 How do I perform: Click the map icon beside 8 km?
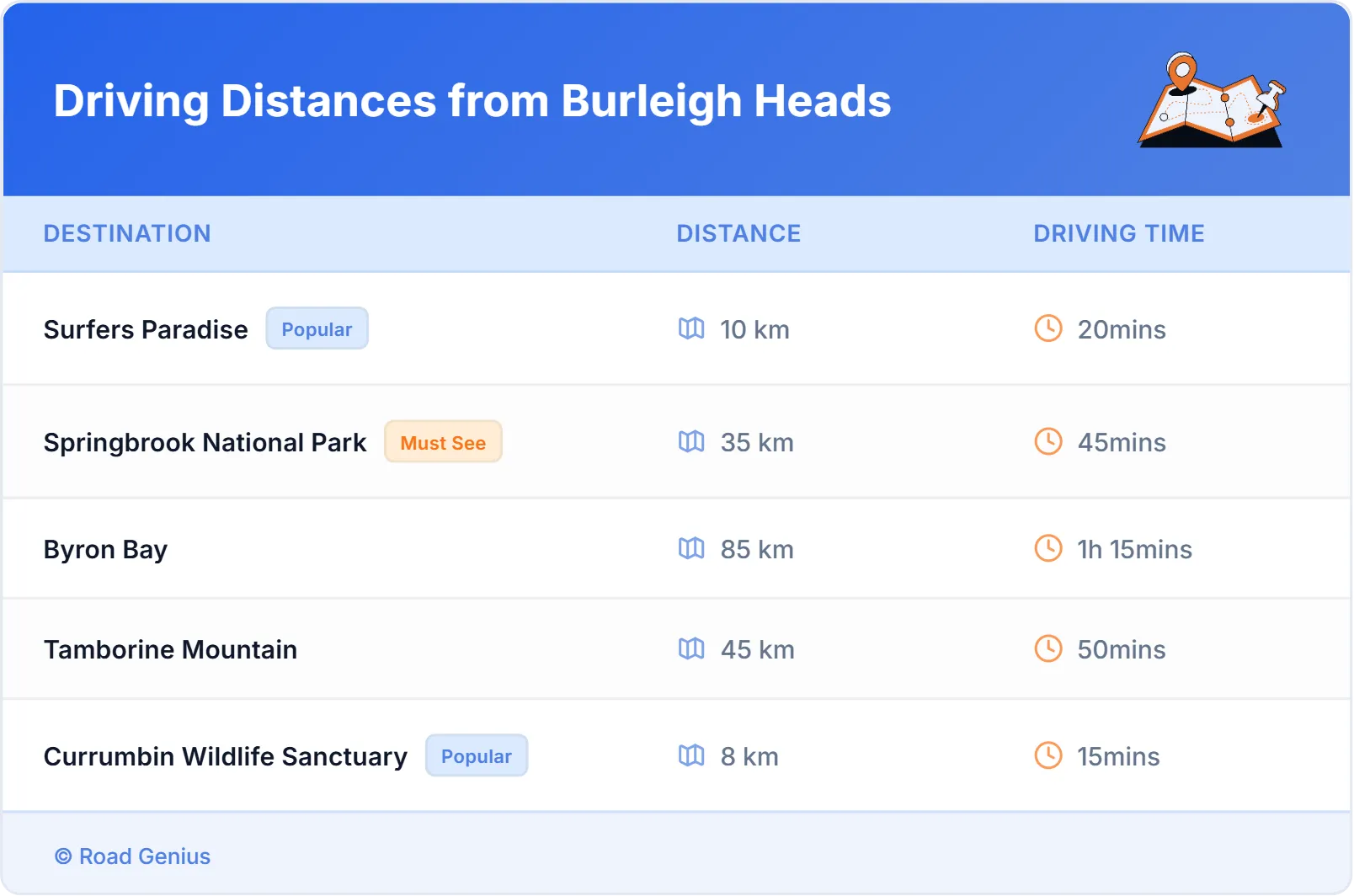pyautogui.click(x=691, y=755)
